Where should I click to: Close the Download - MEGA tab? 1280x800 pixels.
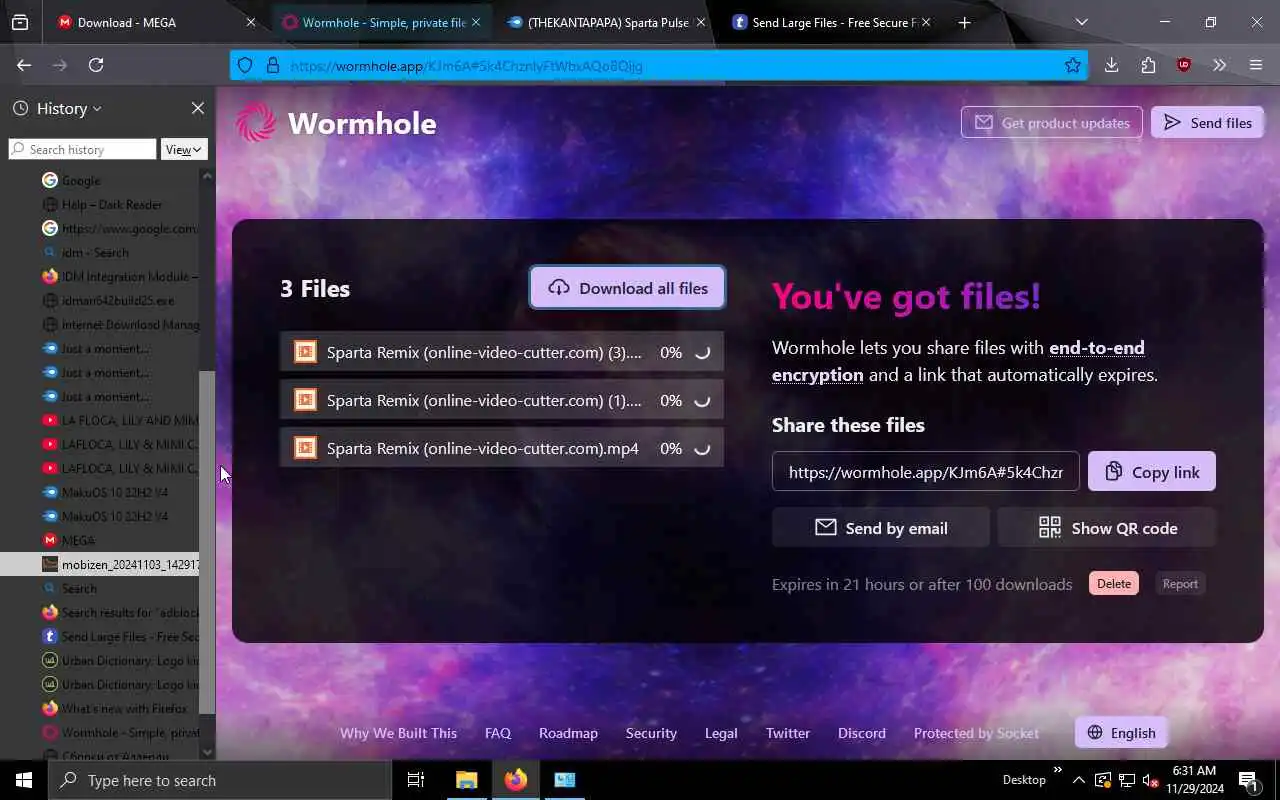(x=251, y=22)
